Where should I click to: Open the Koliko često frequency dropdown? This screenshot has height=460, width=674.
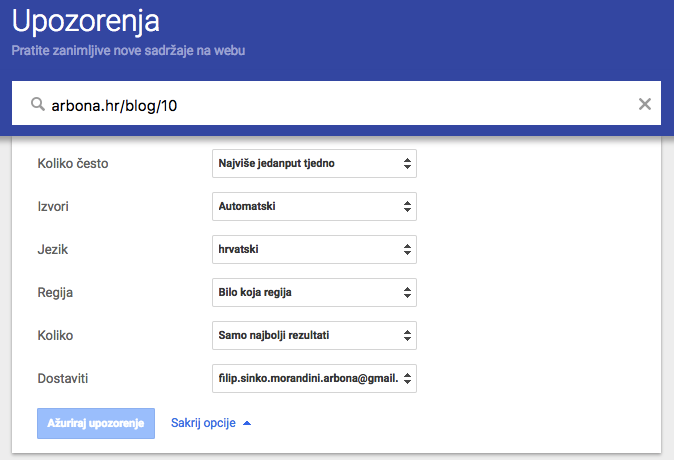tap(314, 163)
